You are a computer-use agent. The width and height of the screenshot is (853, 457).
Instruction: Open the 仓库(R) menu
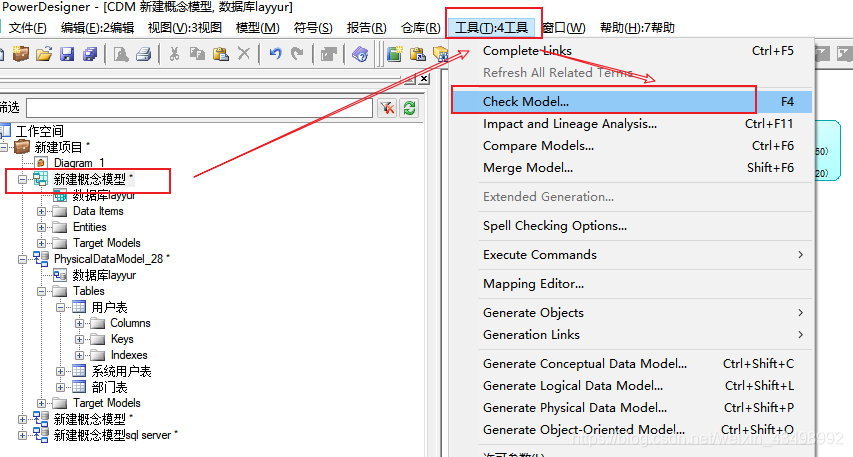[x=421, y=27]
